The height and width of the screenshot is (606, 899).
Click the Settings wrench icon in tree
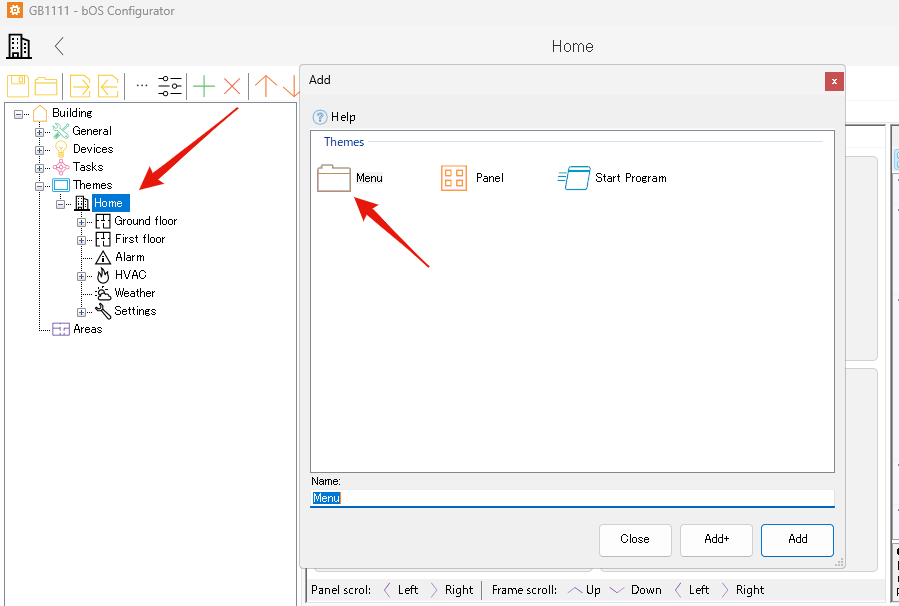click(103, 311)
